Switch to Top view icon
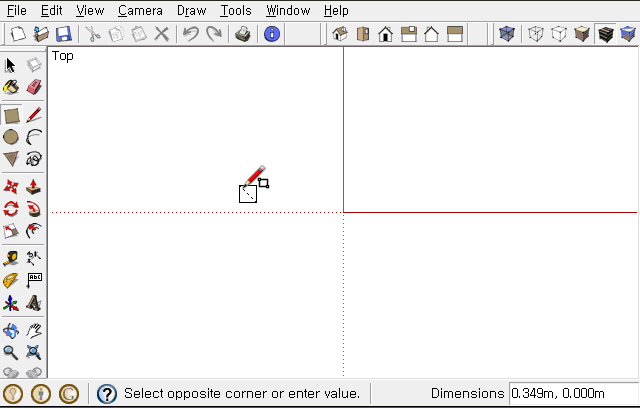 click(x=362, y=34)
